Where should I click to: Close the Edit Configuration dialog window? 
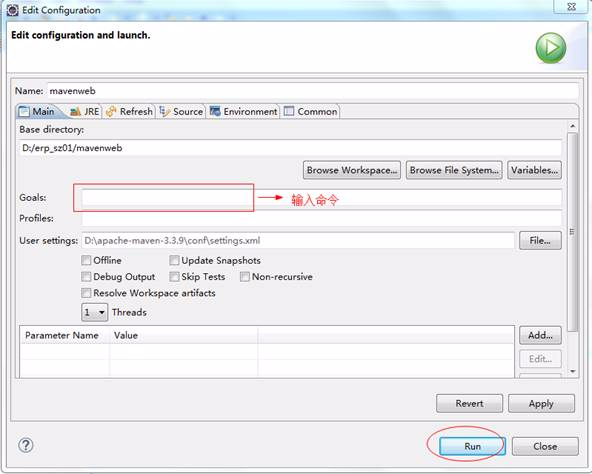[x=571, y=6]
